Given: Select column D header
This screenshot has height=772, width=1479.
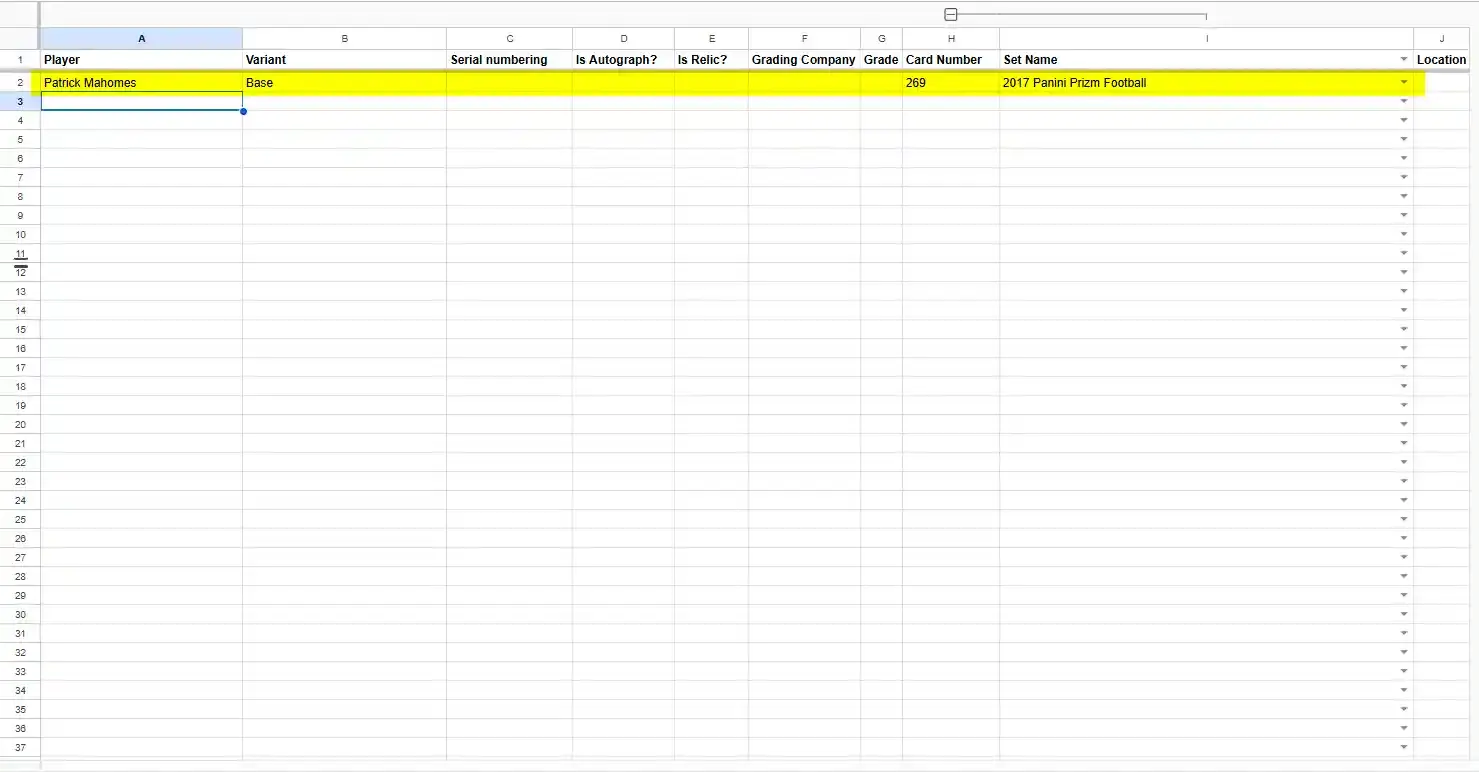Looking at the screenshot, I should [x=623, y=38].
